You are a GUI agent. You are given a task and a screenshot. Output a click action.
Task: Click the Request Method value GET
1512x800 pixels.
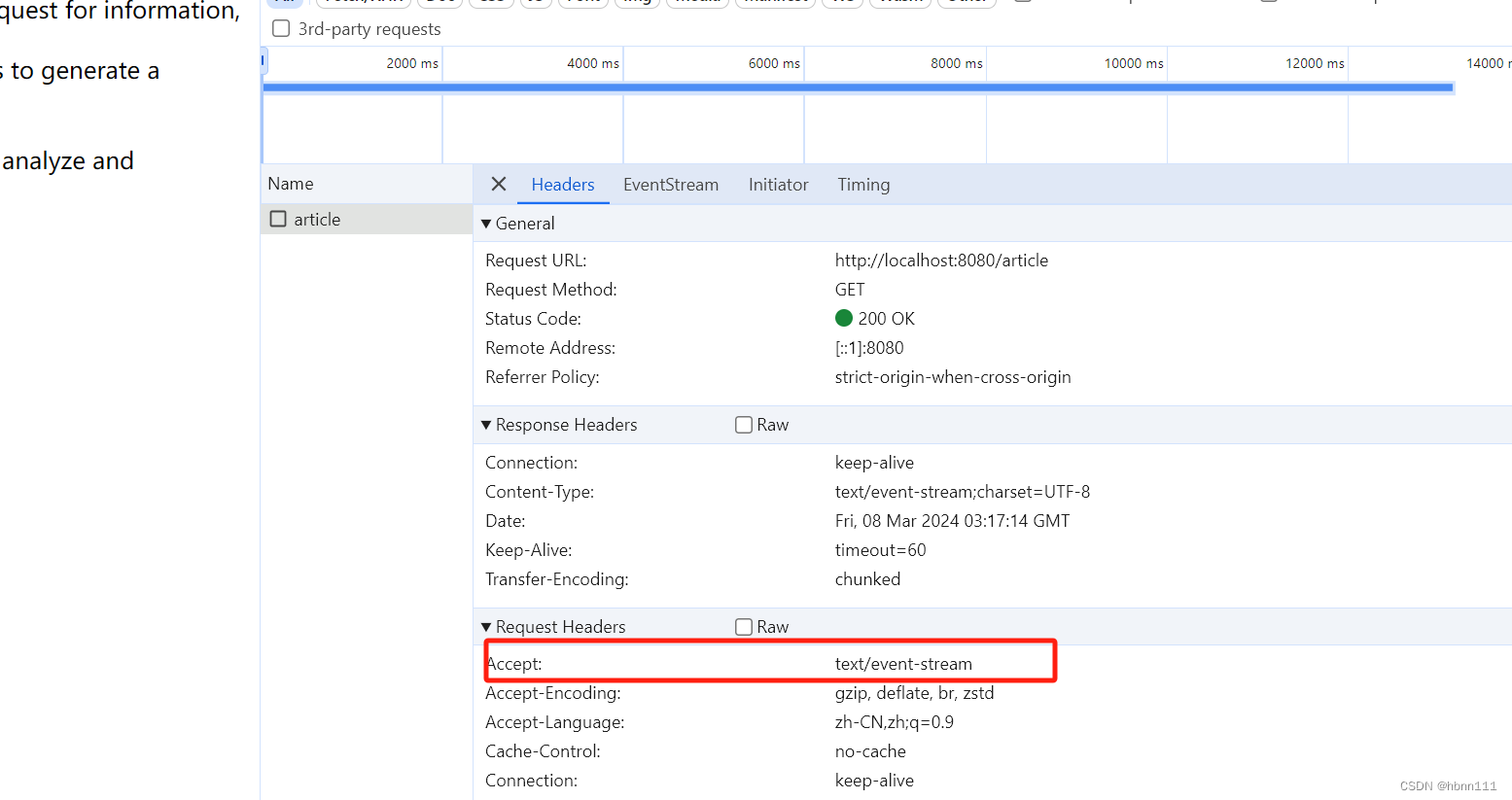850,290
